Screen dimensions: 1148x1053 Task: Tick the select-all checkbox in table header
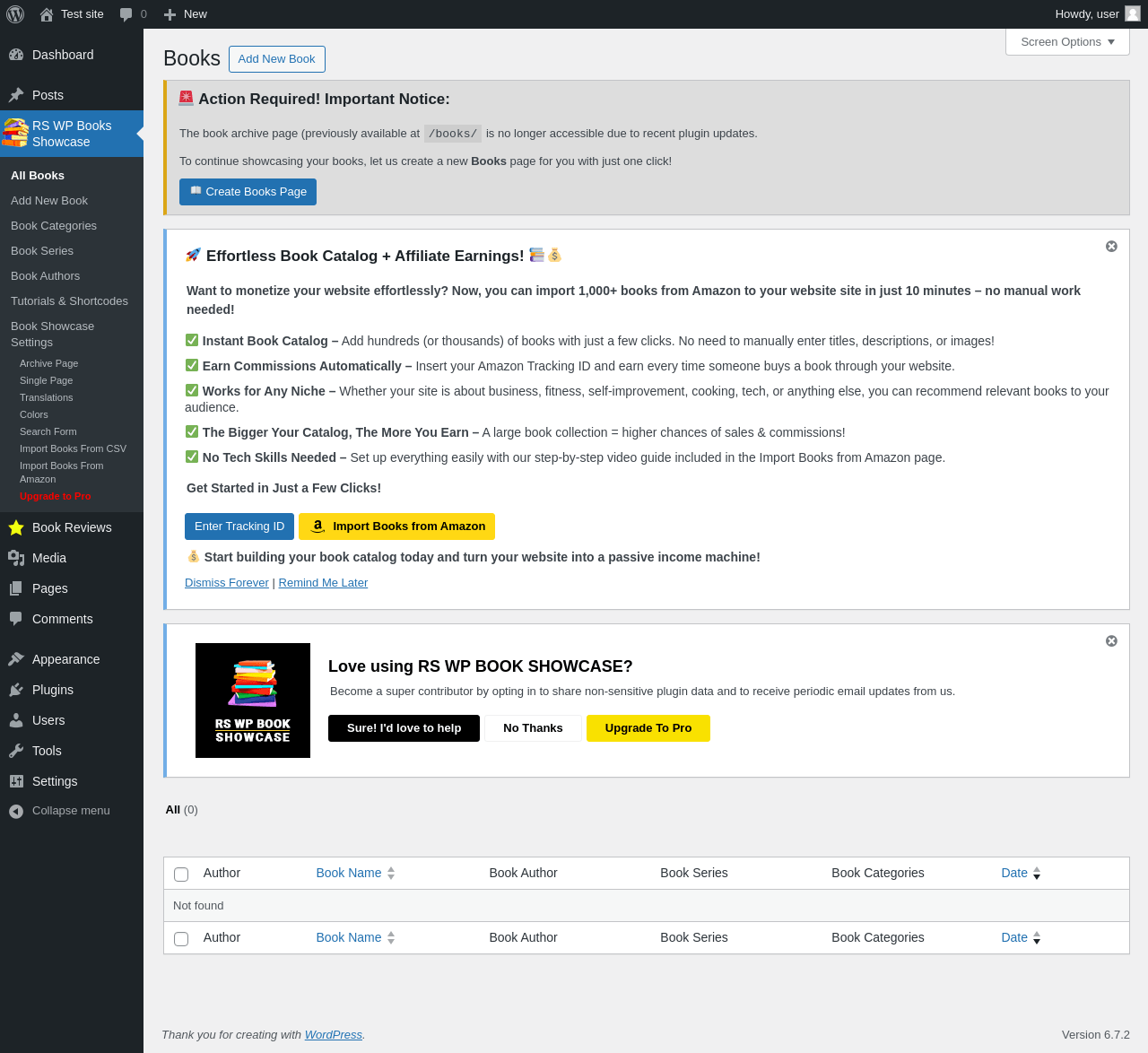(181, 875)
